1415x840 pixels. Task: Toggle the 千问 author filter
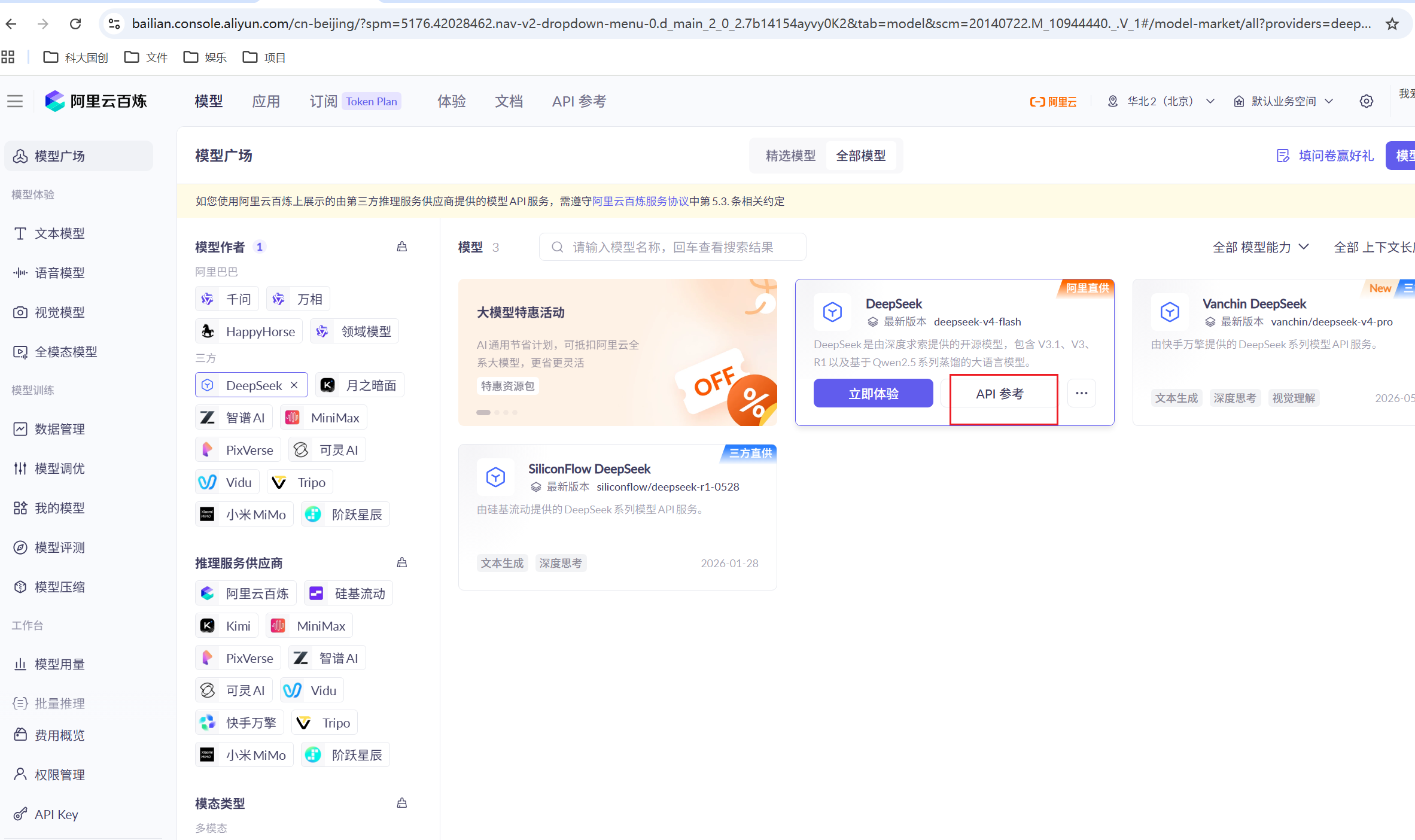(227, 299)
